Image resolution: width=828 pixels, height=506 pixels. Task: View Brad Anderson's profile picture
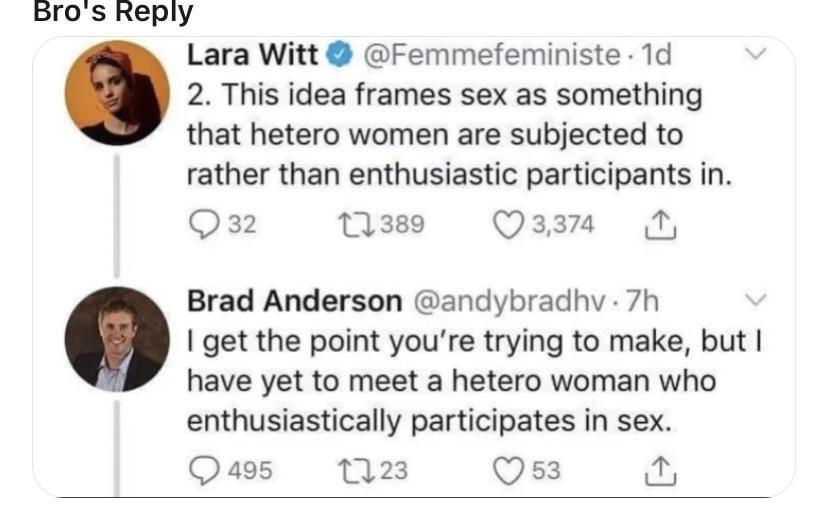(x=117, y=339)
